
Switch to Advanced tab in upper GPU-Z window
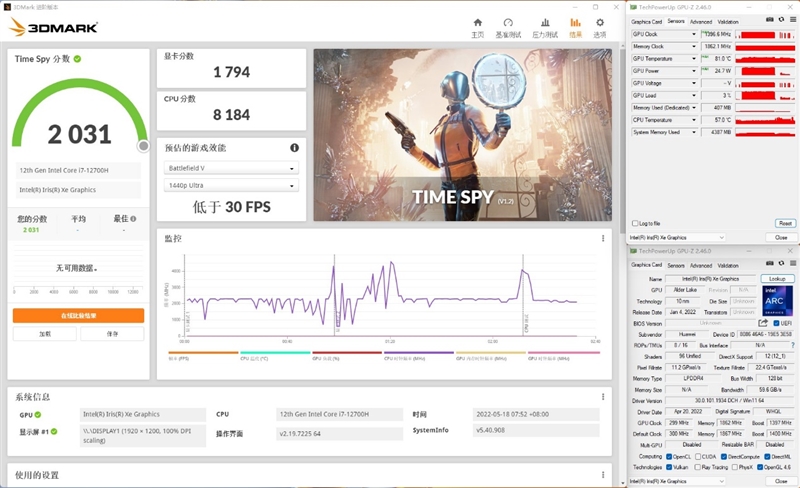pos(701,21)
